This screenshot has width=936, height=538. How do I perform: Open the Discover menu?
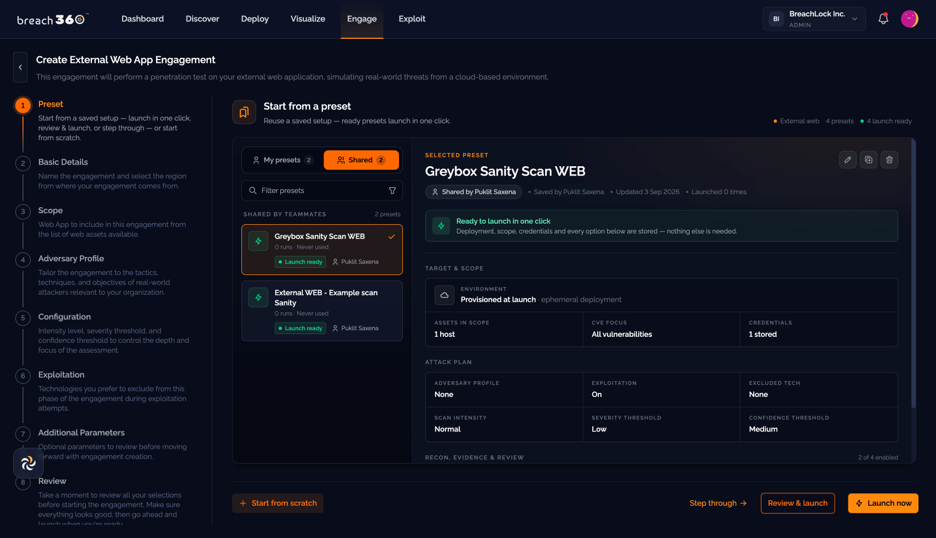click(x=202, y=19)
